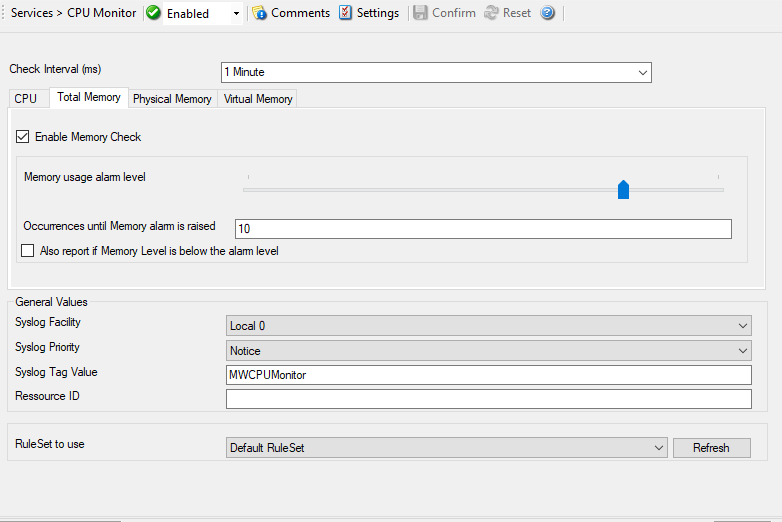This screenshot has height=522, width=782.
Task: Click the memory usage alarm level slider handle
Action: point(623,189)
